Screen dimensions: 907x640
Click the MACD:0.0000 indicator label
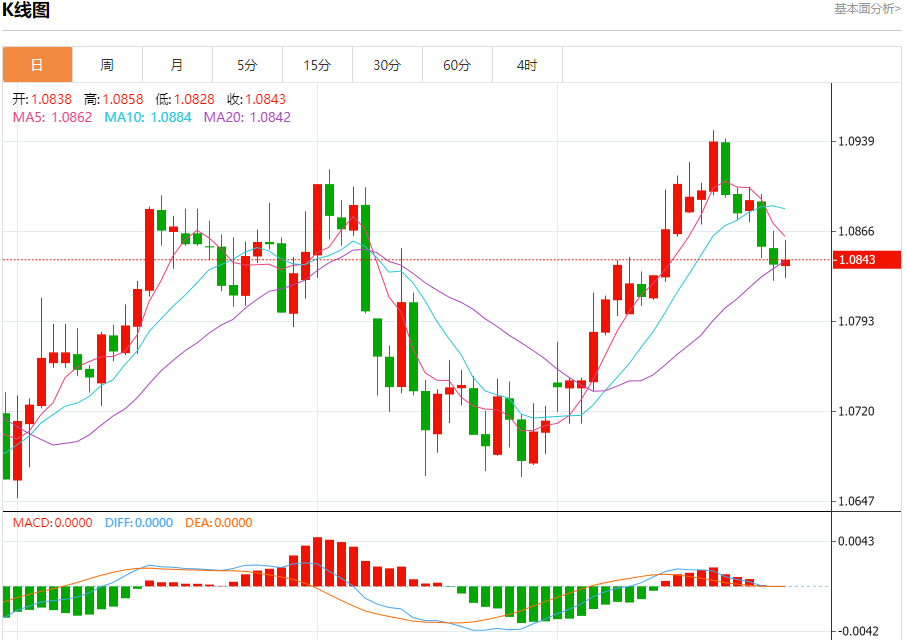pyautogui.click(x=53, y=523)
